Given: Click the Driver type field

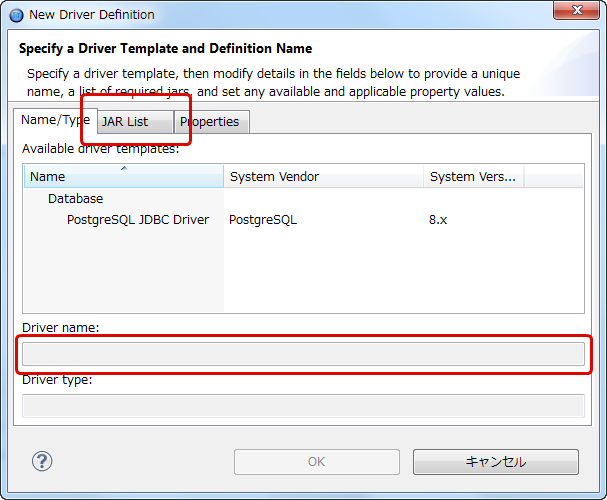Looking at the screenshot, I should [x=303, y=406].
